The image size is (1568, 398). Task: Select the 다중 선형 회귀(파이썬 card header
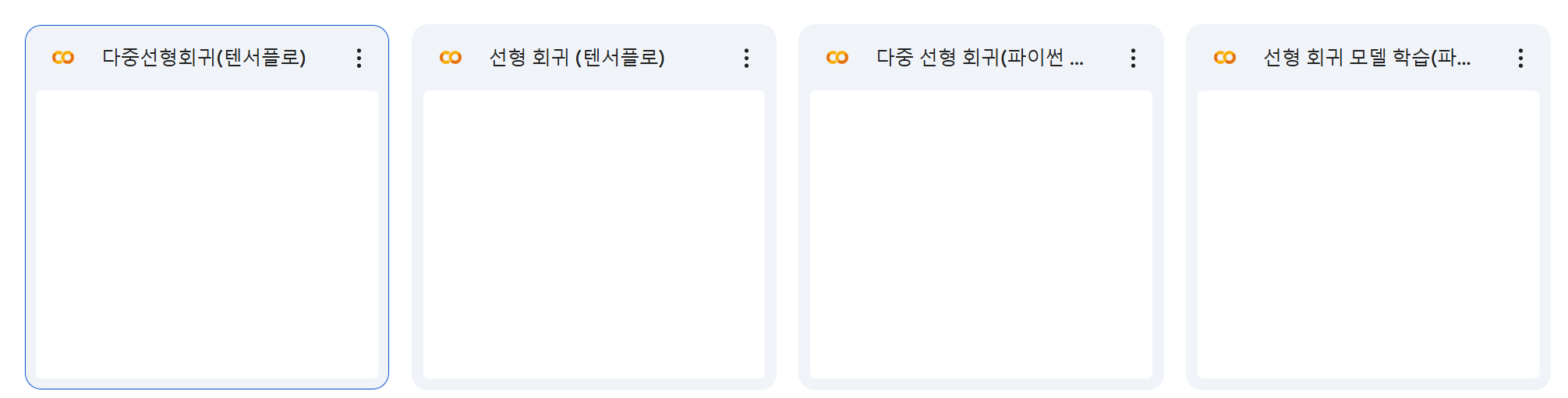981,58
